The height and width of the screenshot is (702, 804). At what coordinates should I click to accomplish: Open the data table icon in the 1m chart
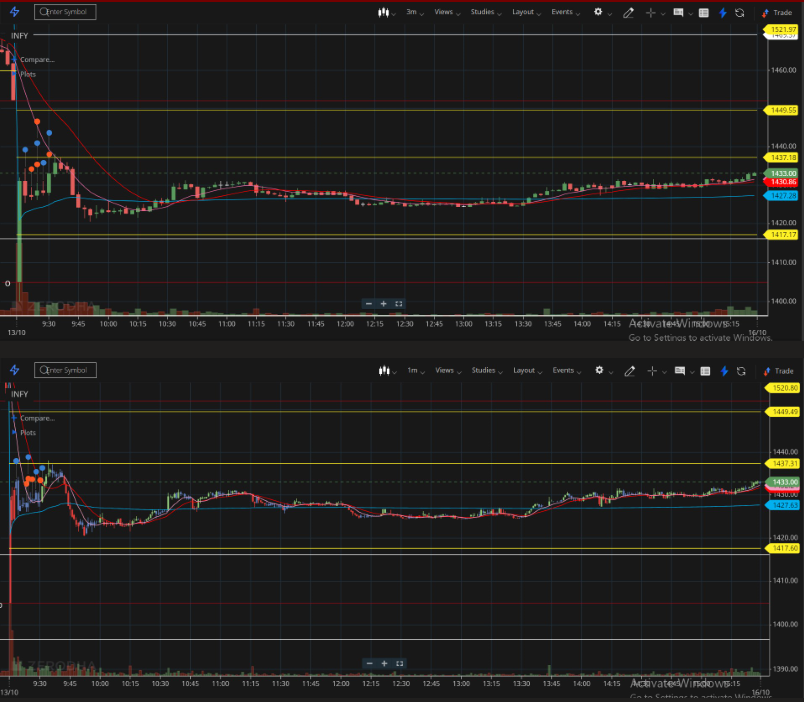coord(706,371)
